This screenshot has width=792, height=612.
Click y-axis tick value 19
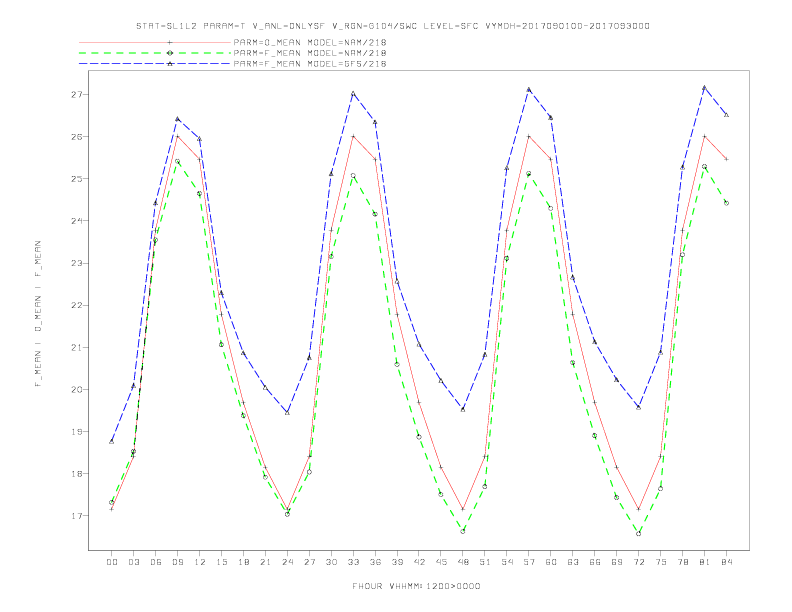77,432
